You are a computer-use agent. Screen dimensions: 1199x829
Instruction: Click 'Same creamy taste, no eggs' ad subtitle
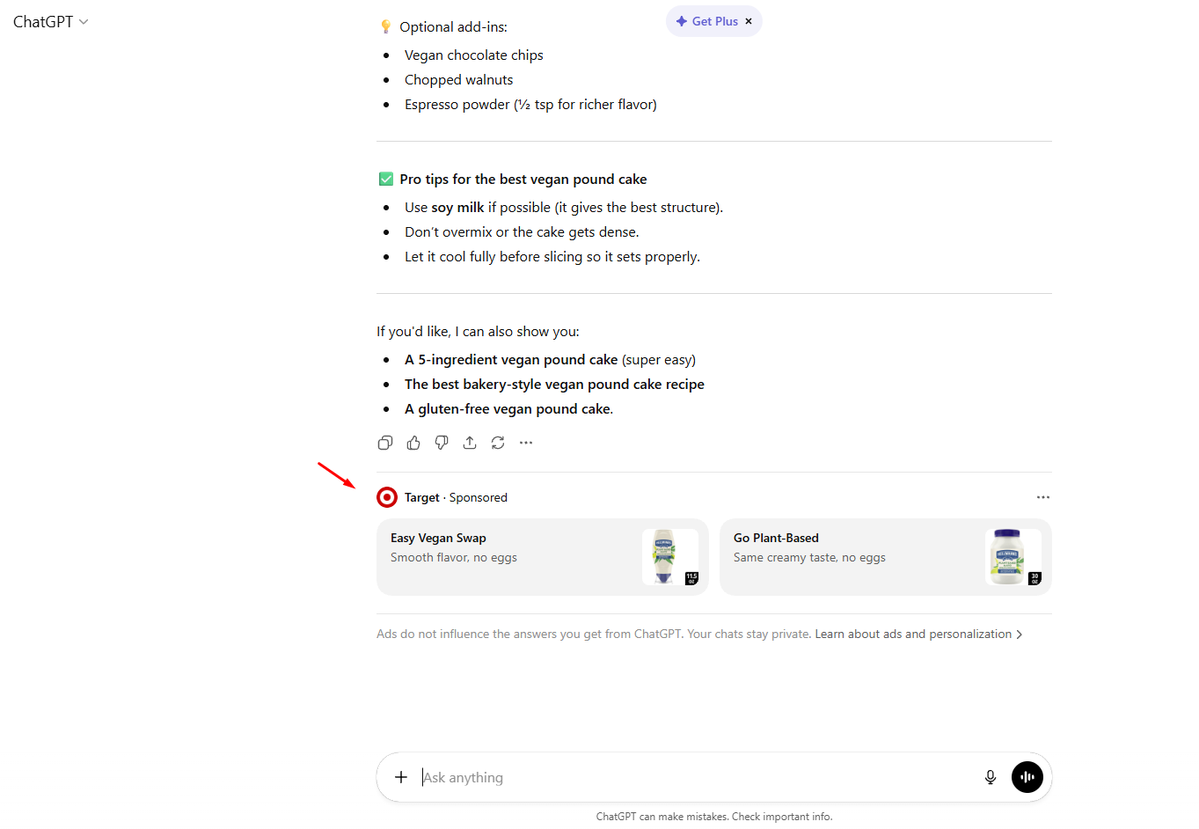coord(809,558)
